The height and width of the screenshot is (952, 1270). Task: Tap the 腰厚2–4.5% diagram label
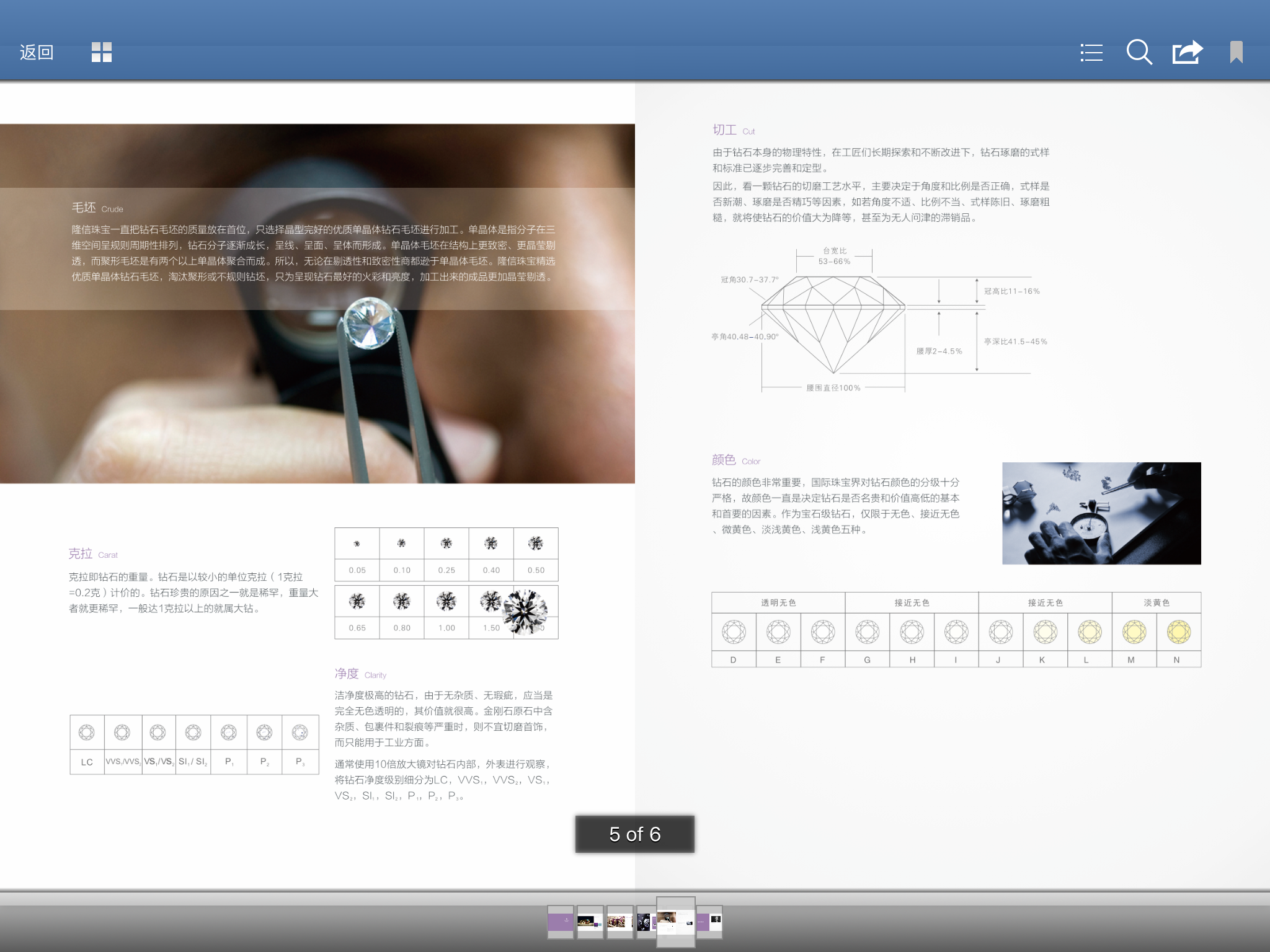click(939, 351)
